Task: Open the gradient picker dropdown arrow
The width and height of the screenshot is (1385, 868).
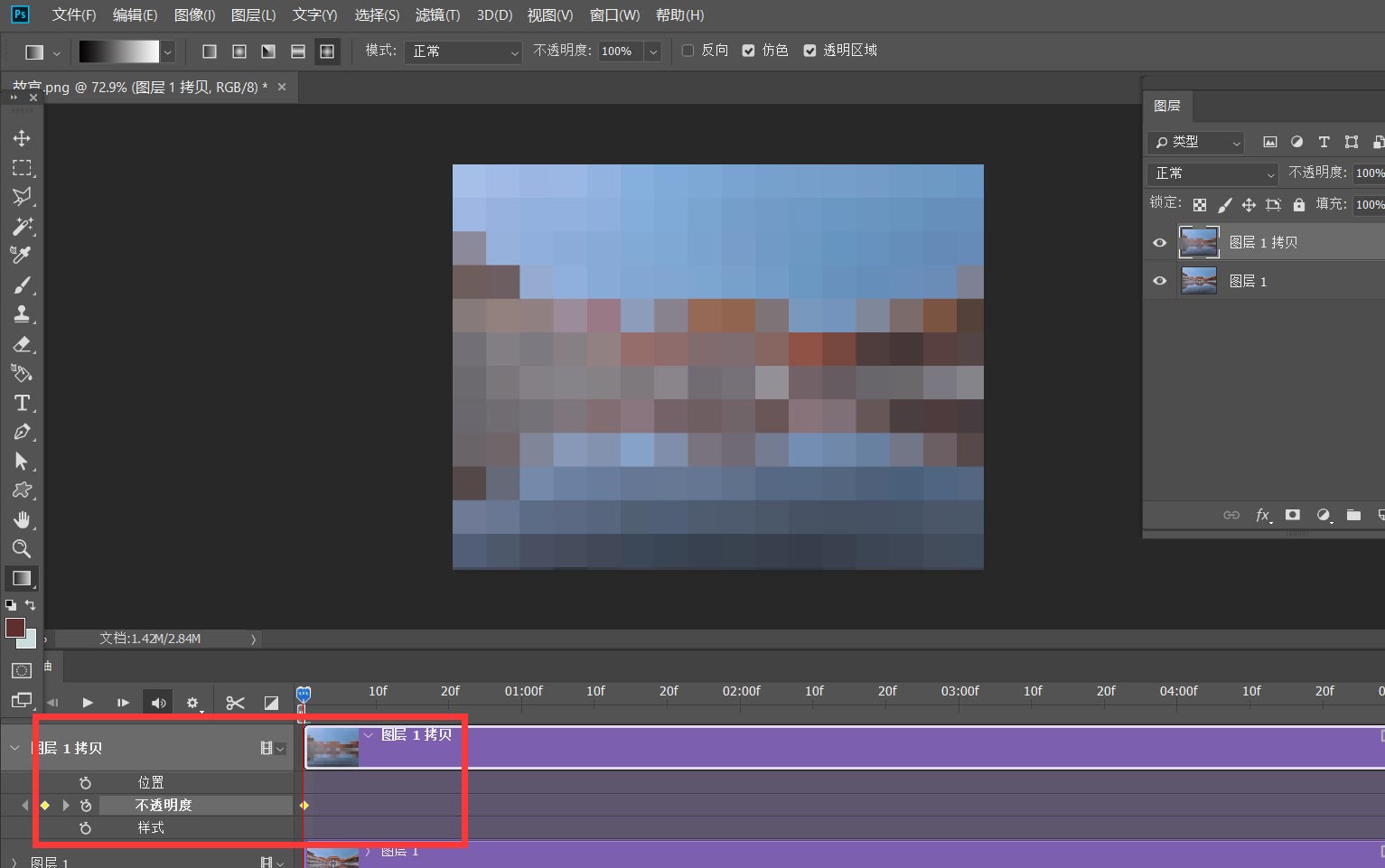Action: point(167,51)
